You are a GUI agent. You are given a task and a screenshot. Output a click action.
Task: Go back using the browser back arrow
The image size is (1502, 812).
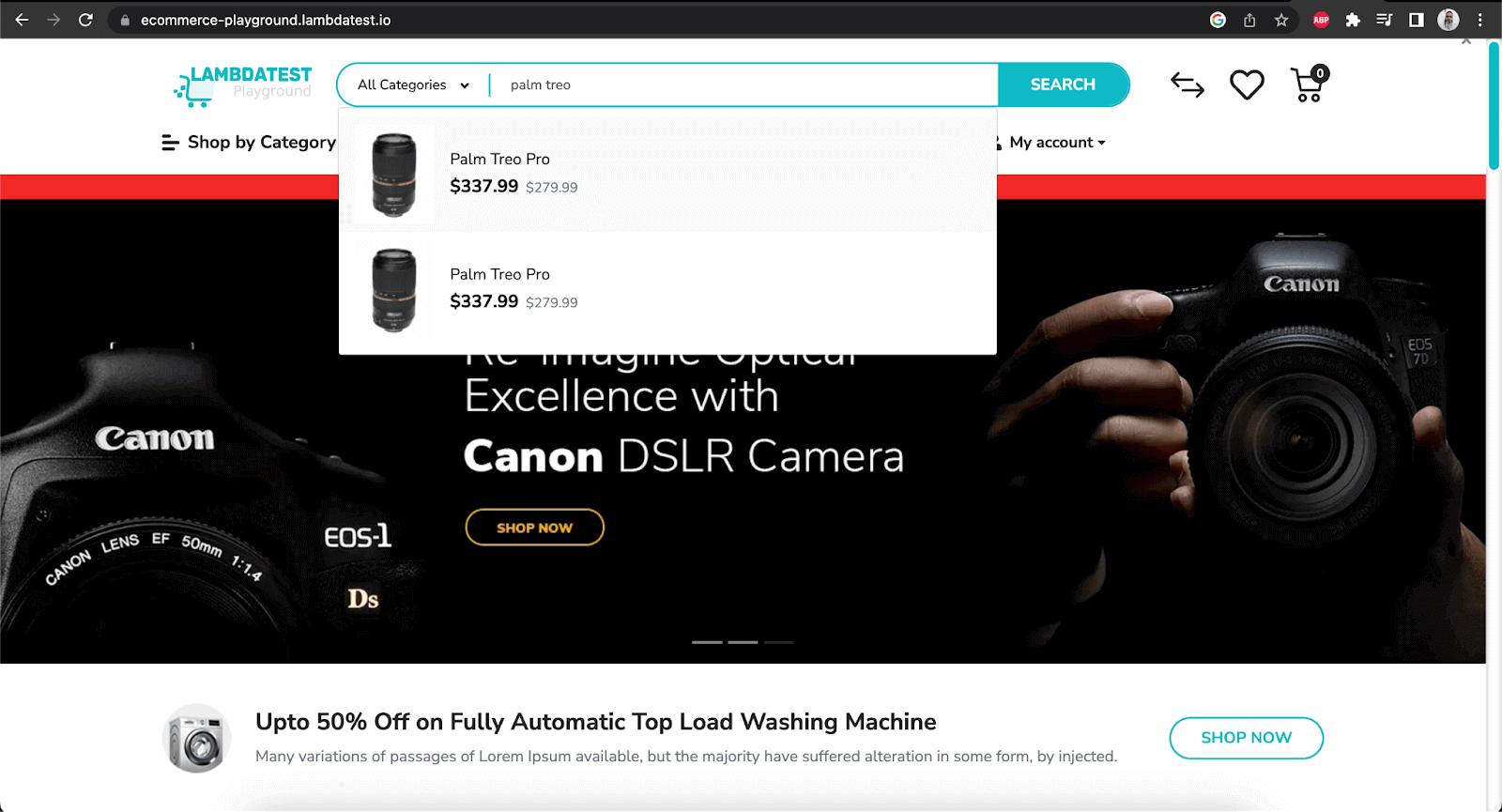tap(22, 20)
